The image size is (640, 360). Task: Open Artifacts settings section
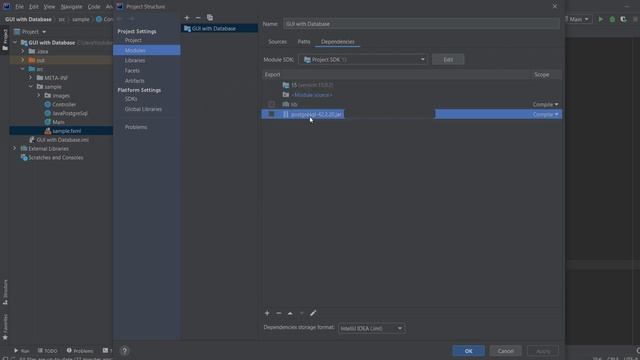(x=135, y=81)
